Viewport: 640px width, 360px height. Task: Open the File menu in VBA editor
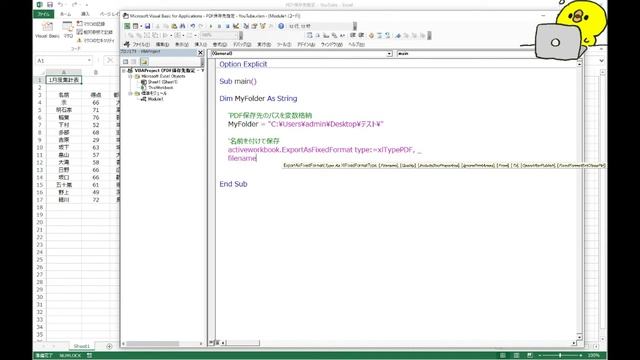click(x=141, y=44)
